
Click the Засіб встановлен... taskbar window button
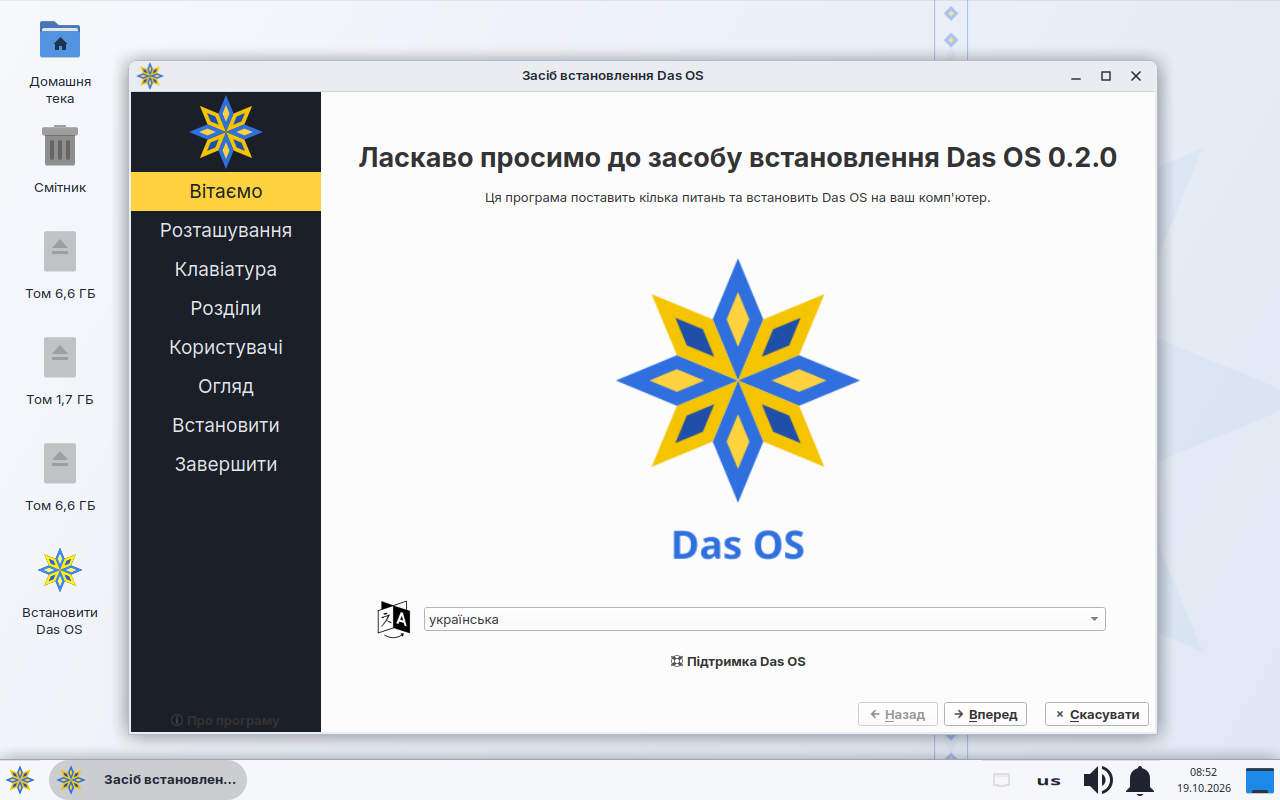(148, 779)
